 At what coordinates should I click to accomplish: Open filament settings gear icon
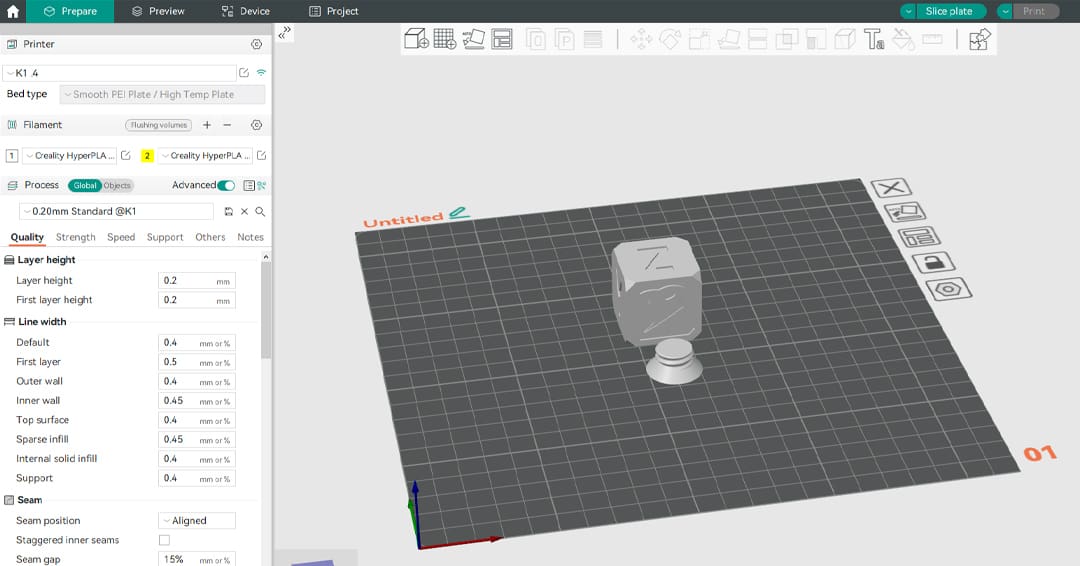point(256,125)
